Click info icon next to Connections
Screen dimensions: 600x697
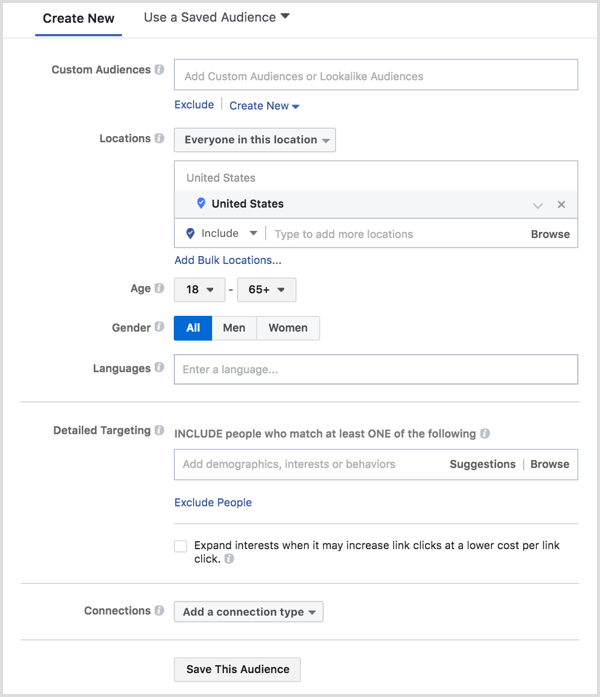160,611
